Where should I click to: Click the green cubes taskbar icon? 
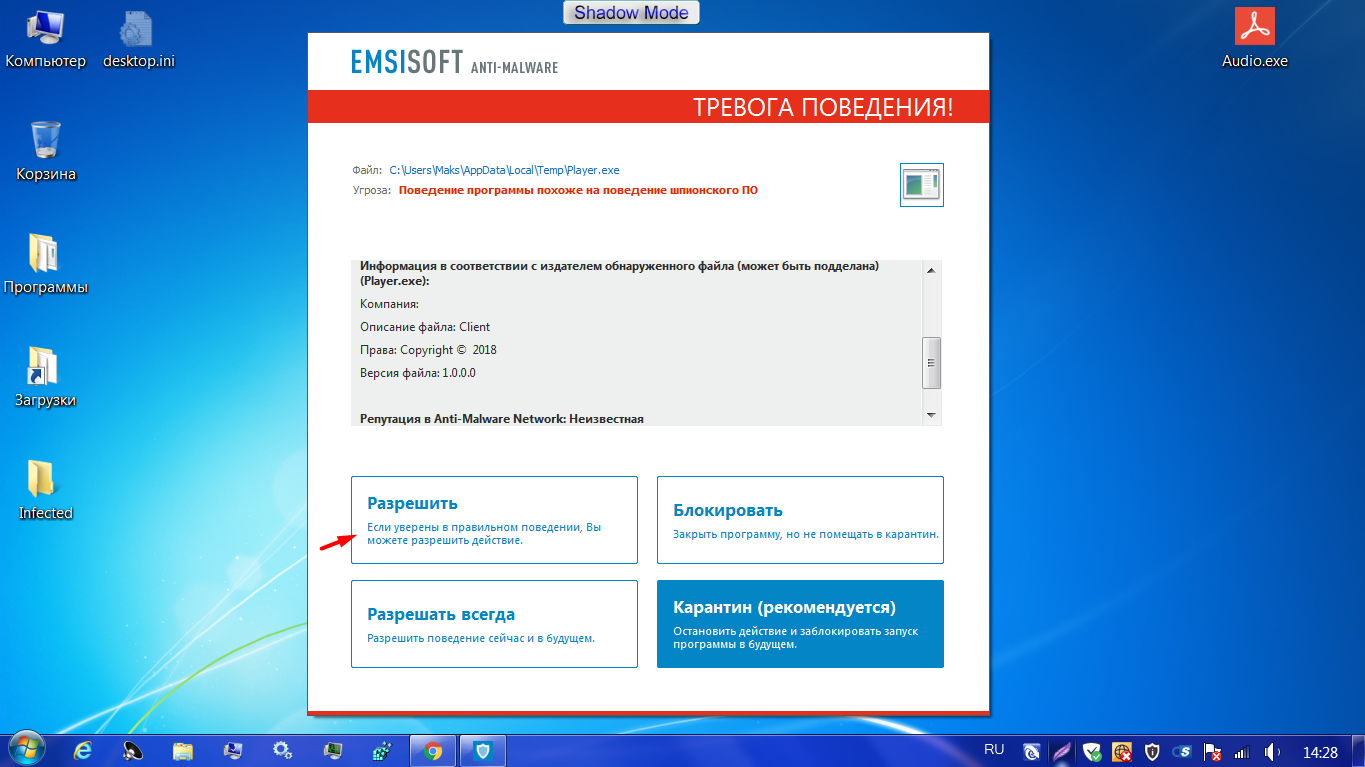382,750
